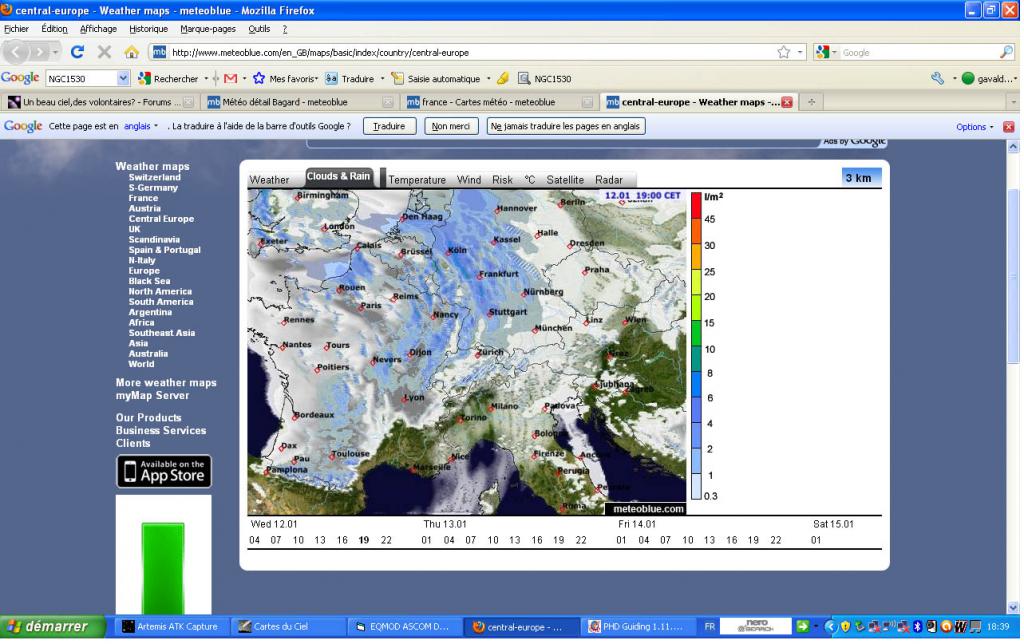This screenshot has height=644, width=1024.
Task: Open the Southeast Asia map link
Action: pos(161,332)
